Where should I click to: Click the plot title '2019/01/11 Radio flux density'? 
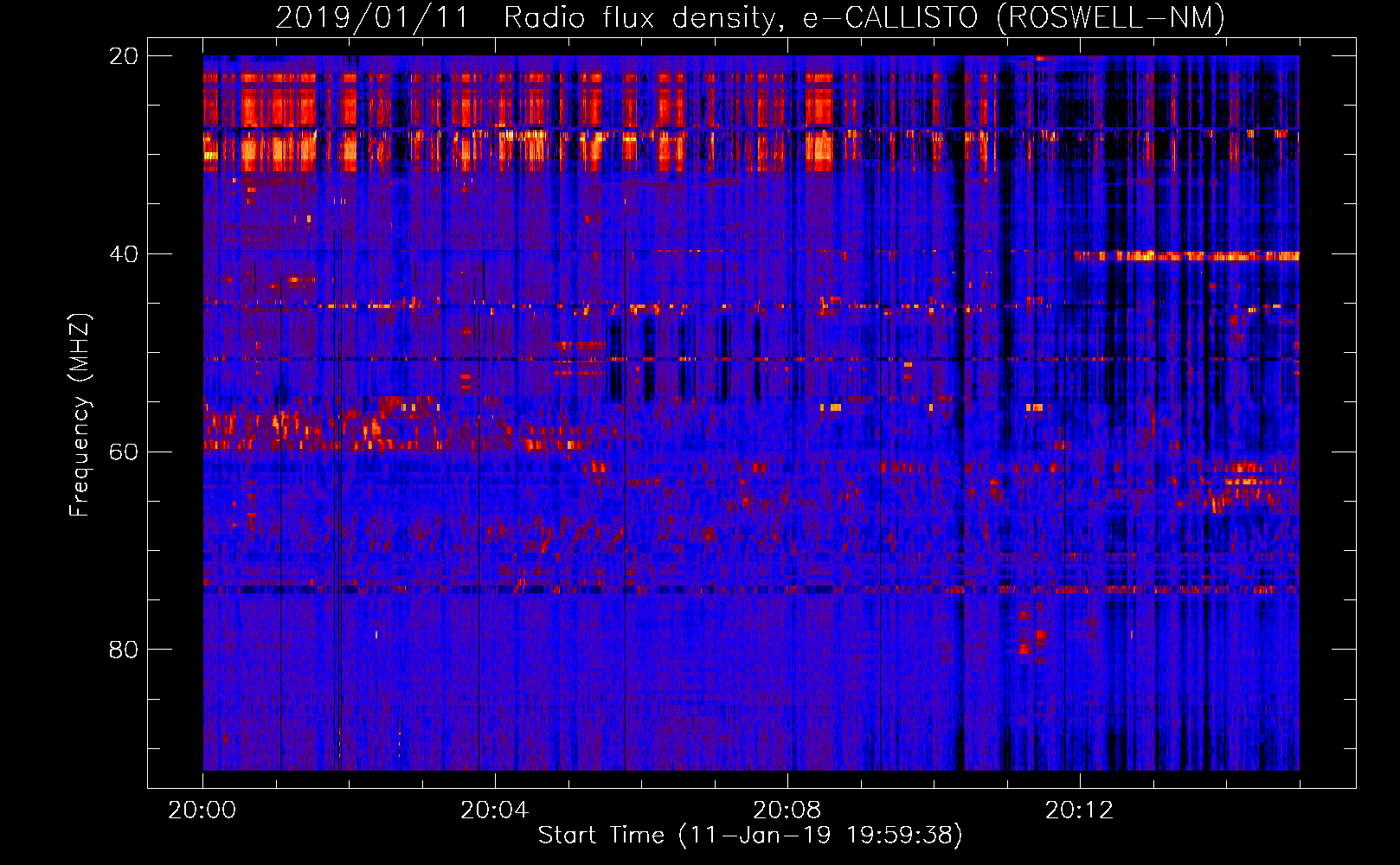[x=530, y=18]
